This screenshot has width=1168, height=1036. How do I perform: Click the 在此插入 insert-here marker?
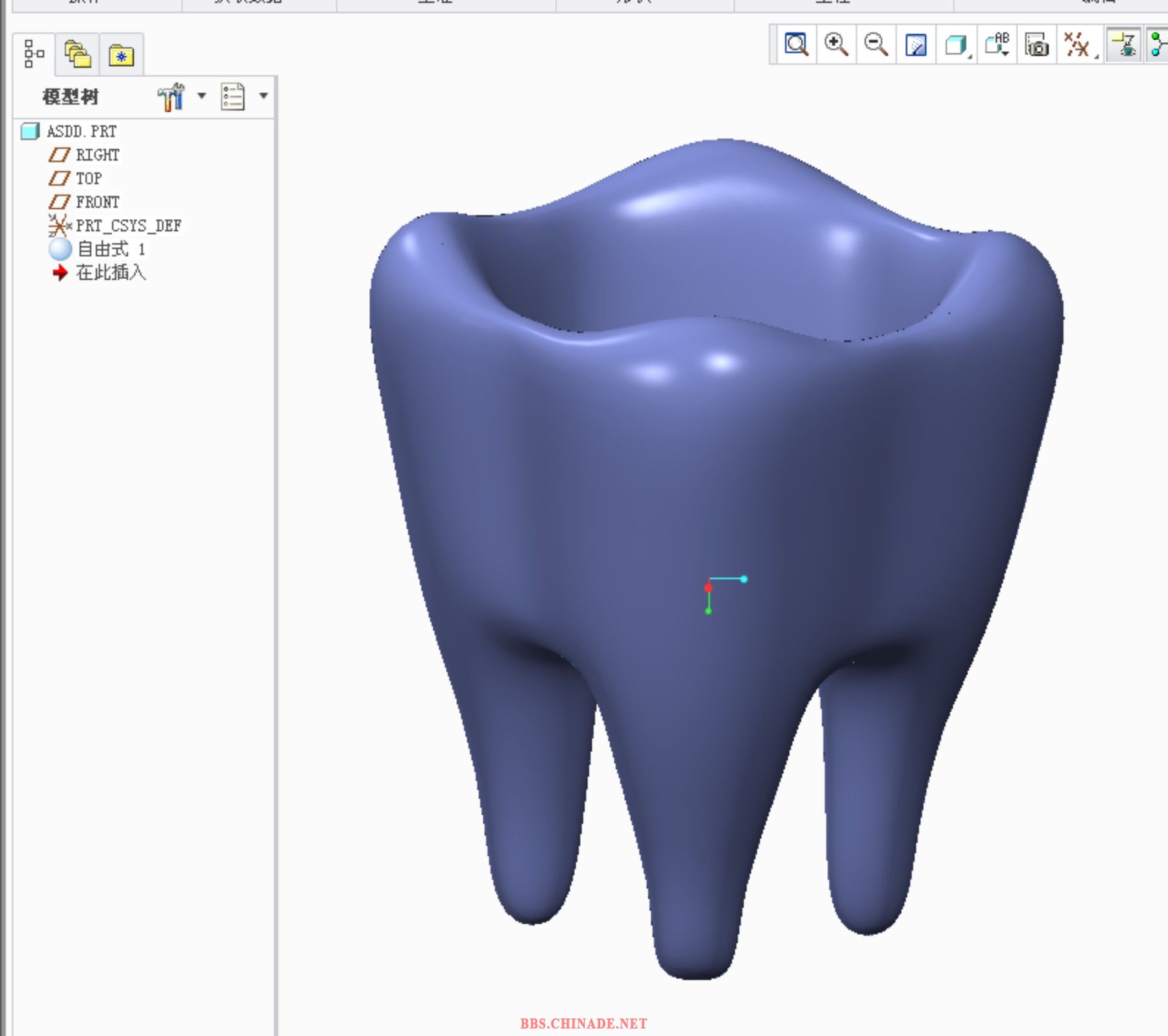tap(99, 272)
